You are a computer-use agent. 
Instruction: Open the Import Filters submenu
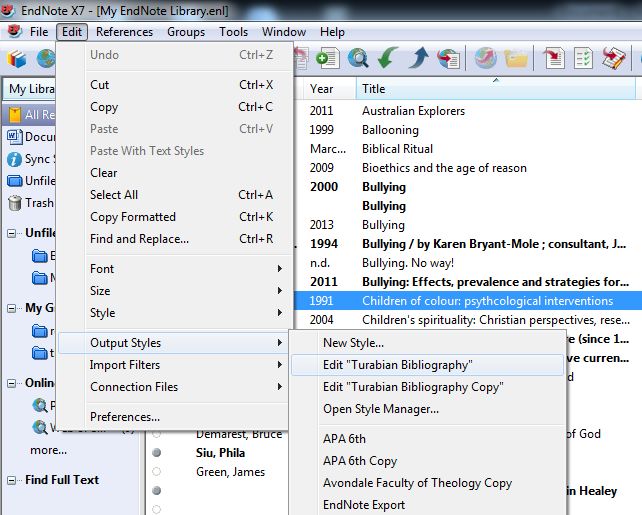[x=175, y=365]
